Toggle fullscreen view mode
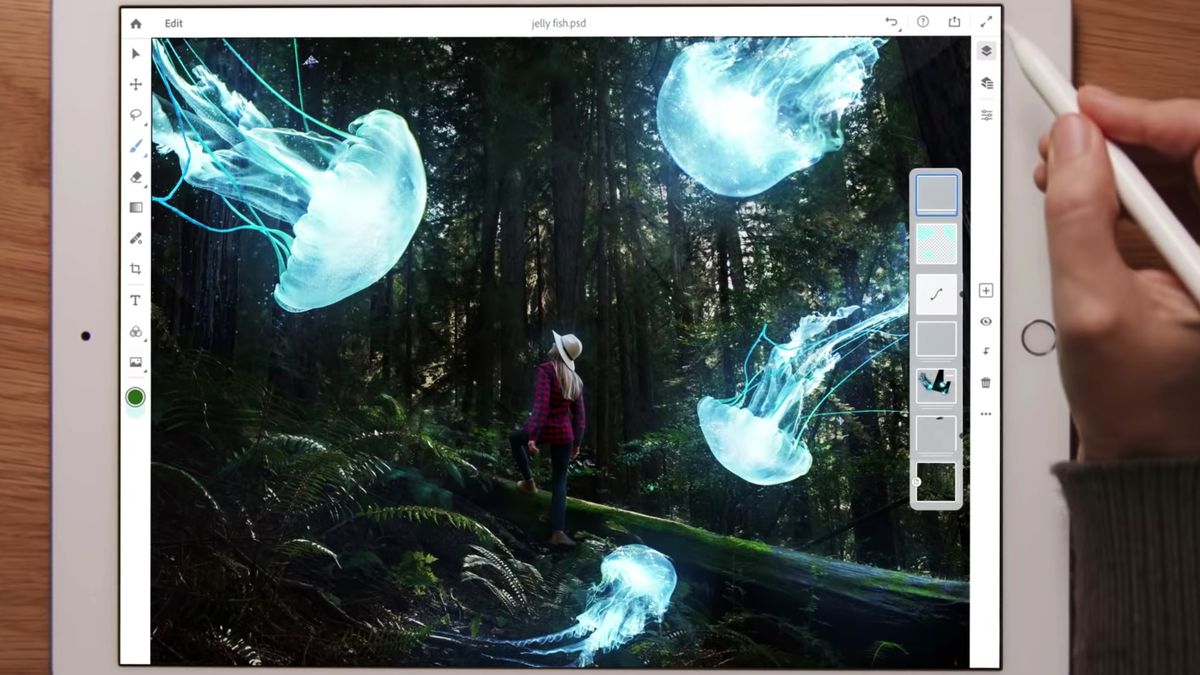 (x=987, y=21)
